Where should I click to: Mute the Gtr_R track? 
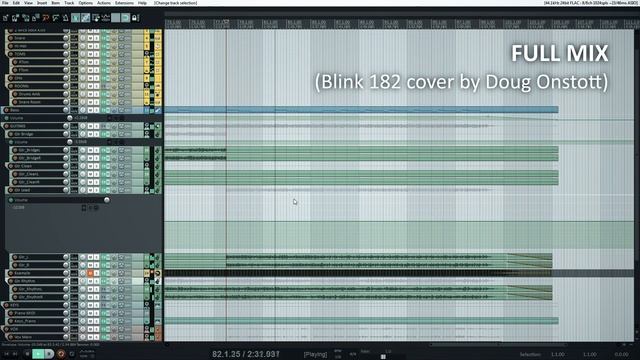pyautogui.click(x=90, y=265)
